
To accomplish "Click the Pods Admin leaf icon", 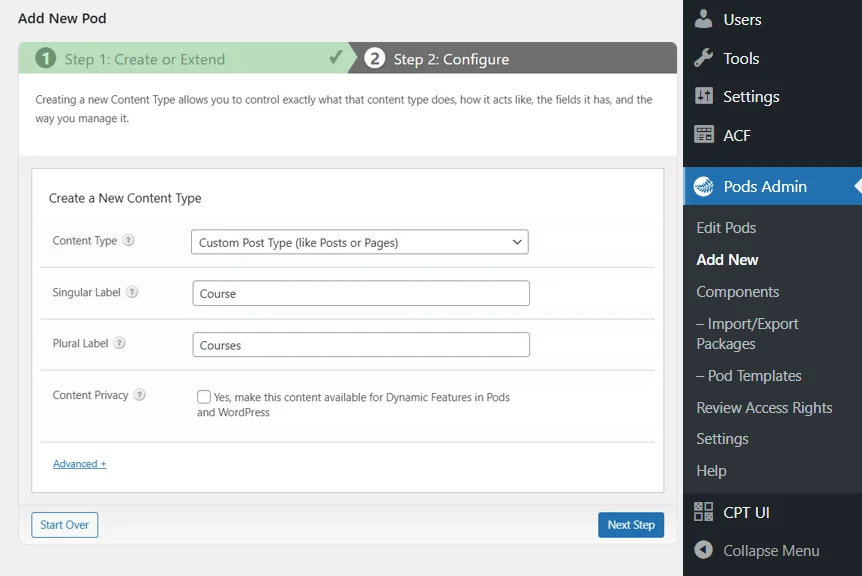I will pos(703,186).
